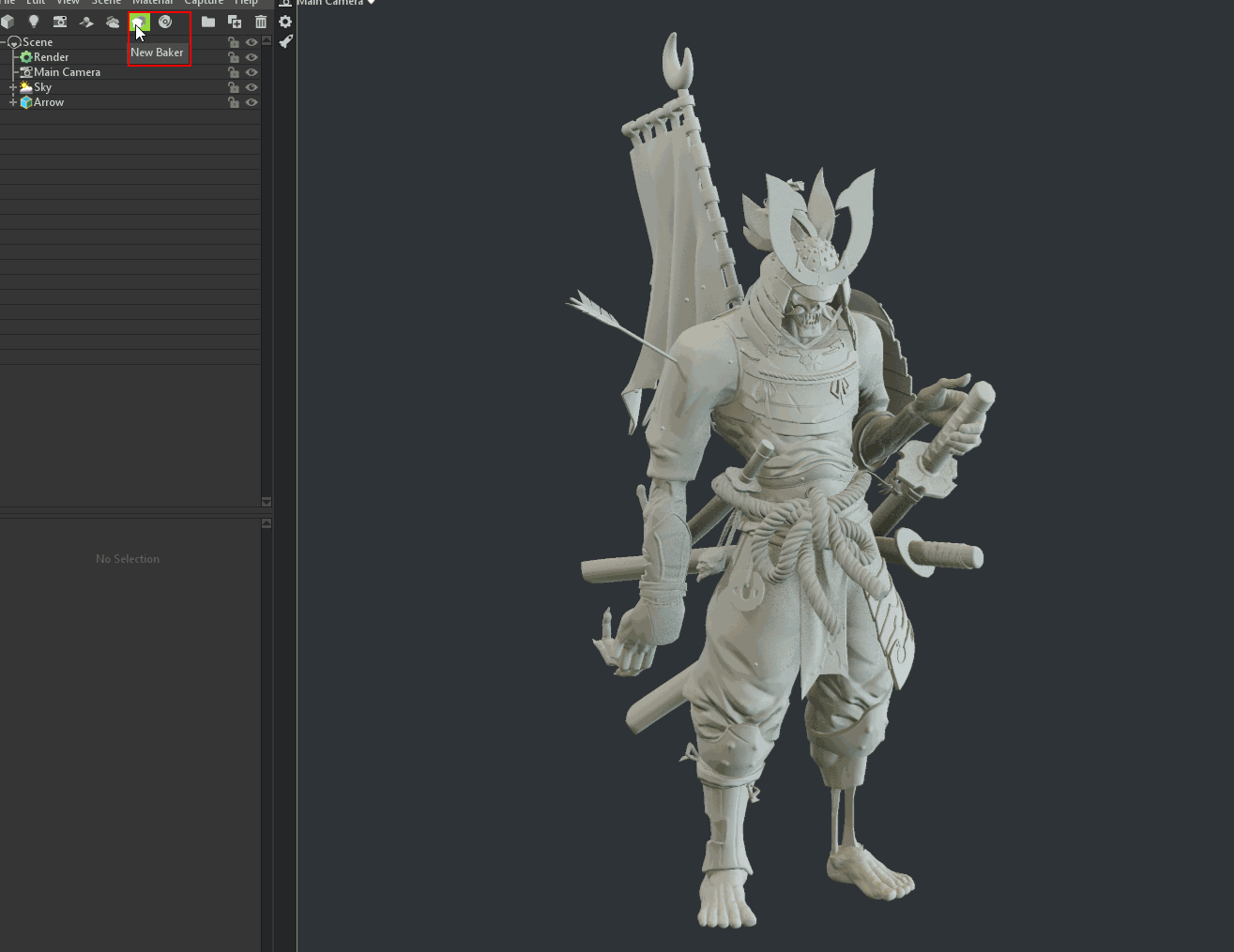Open the Capture menu

pyautogui.click(x=204, y=3)
